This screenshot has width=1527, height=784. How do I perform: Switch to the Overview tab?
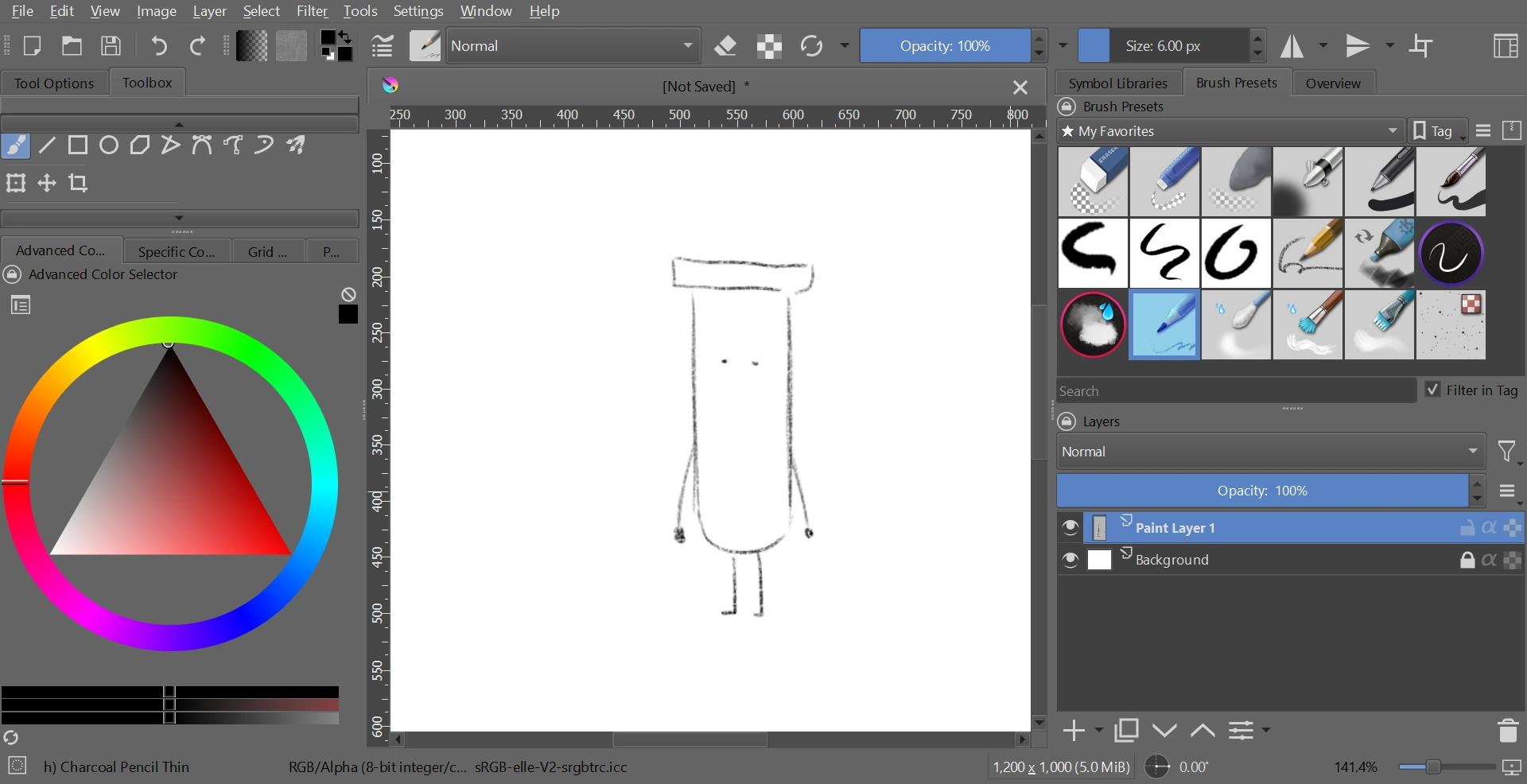[x=1333, y=82]
